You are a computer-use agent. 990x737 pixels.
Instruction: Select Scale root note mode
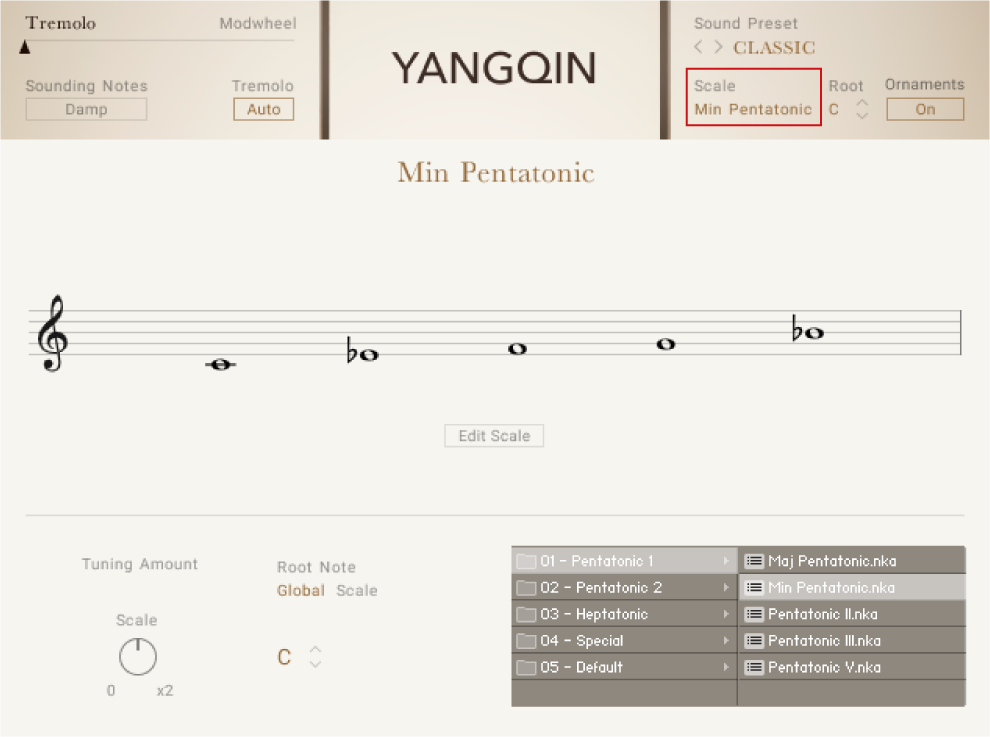[357, 591]
